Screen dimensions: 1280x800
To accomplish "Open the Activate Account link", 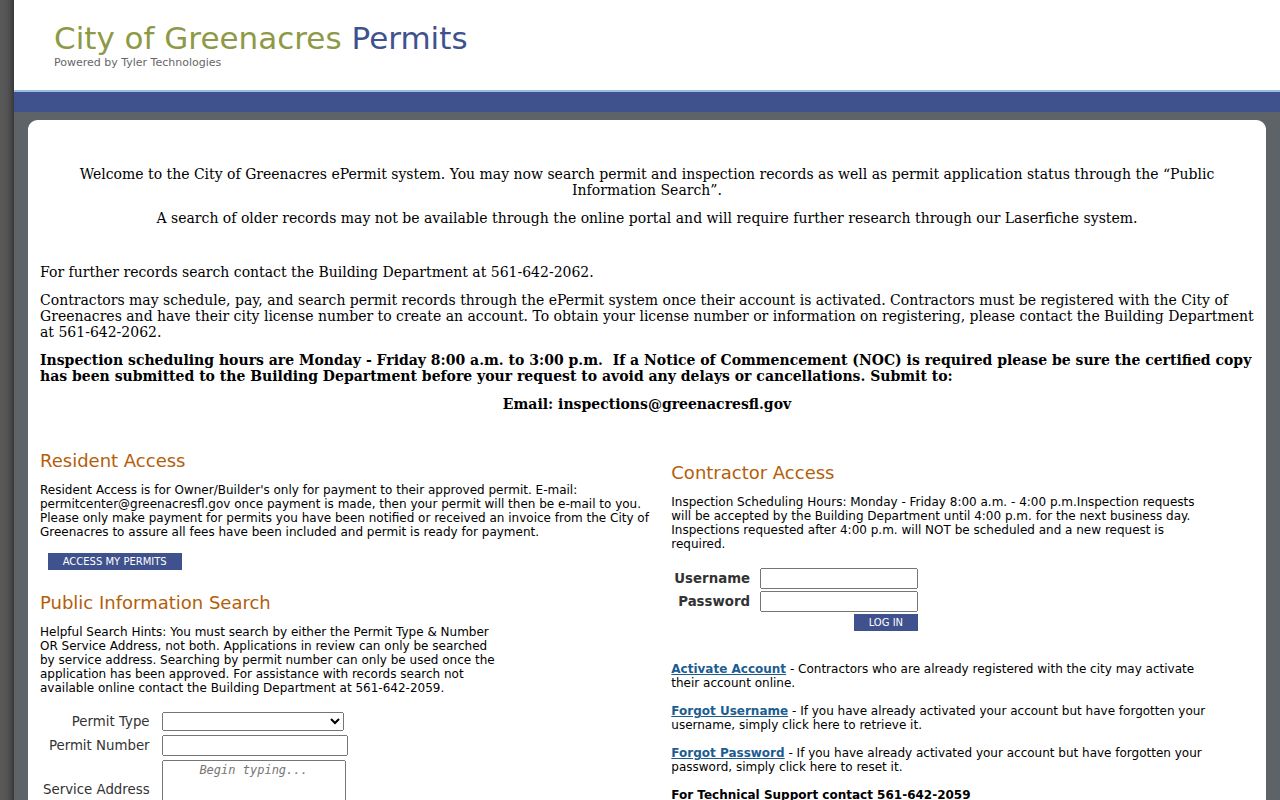I will tap(728, 669).
